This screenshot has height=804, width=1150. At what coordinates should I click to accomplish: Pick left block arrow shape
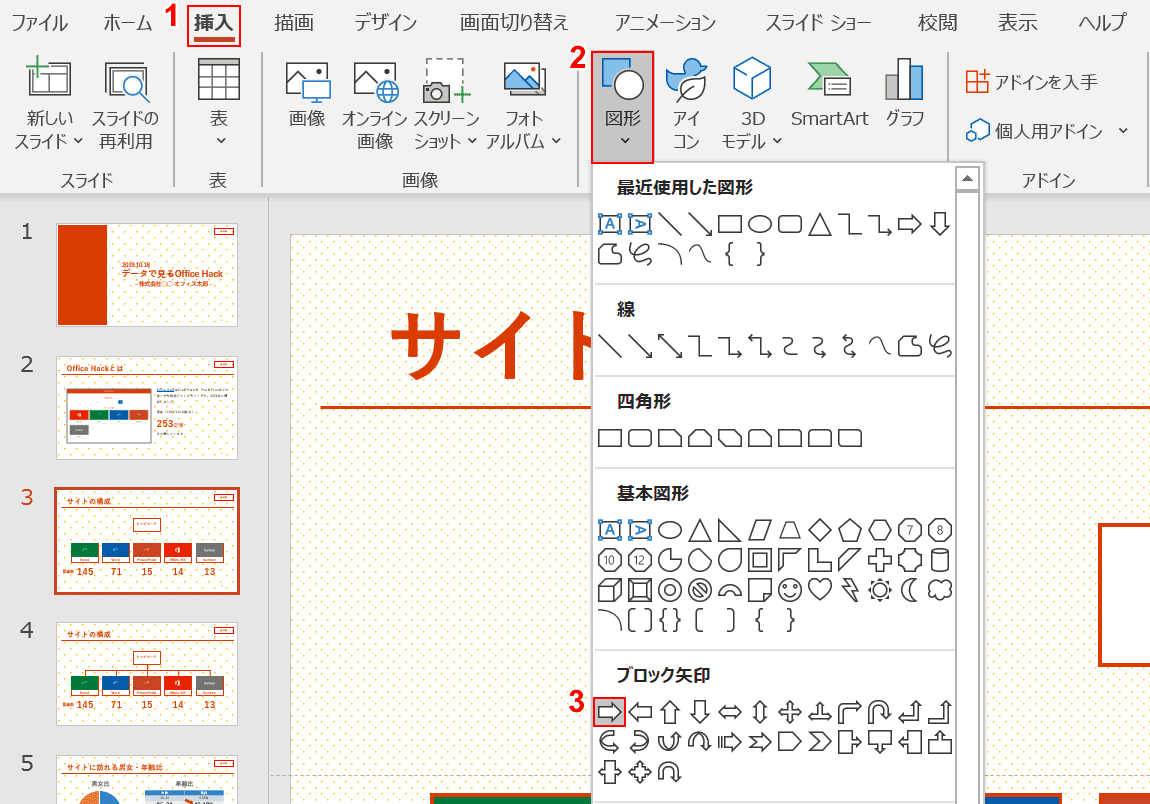point(640,712)
